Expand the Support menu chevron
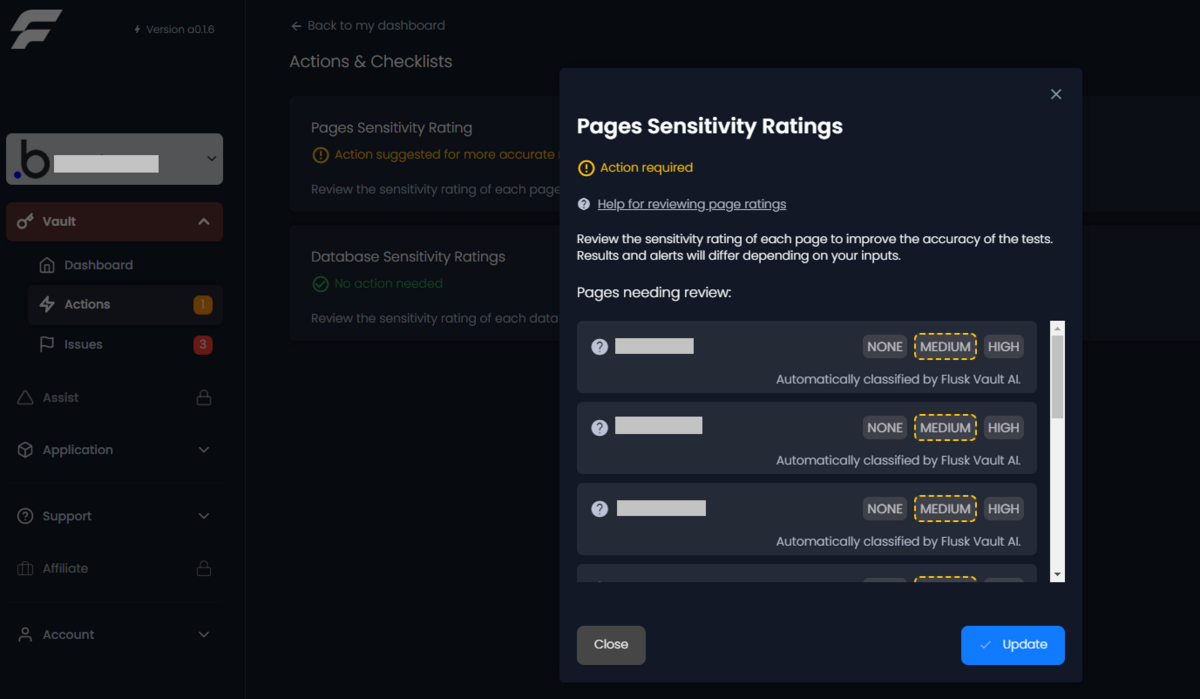The width and height of the screenshot is (1200, 699). click(204, 516)
